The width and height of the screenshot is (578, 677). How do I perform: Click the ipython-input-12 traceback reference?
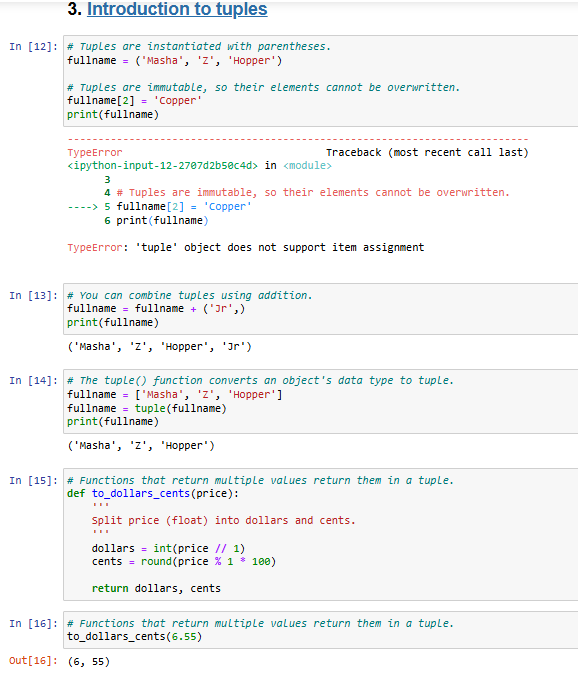[x=162, y=166]
